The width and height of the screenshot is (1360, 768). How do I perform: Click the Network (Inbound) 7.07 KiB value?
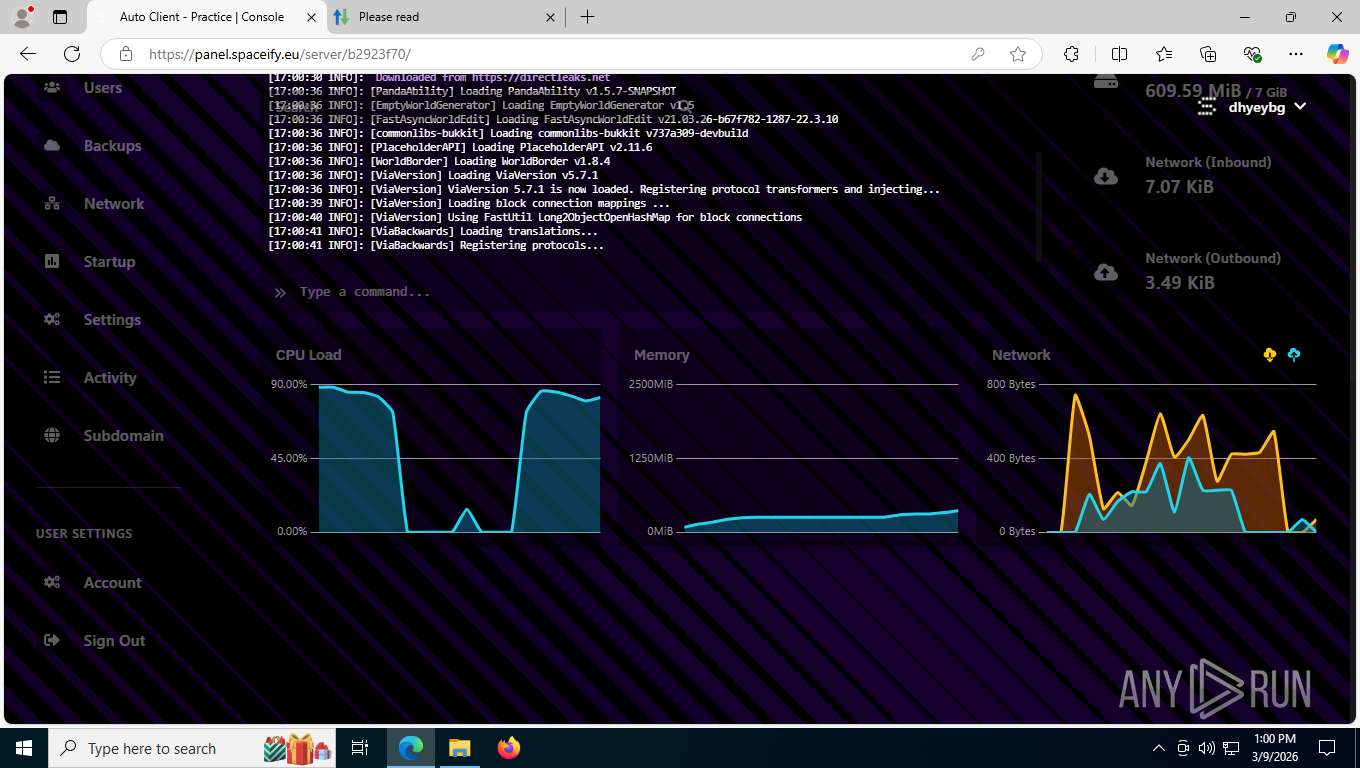(x=1180, y=187)
